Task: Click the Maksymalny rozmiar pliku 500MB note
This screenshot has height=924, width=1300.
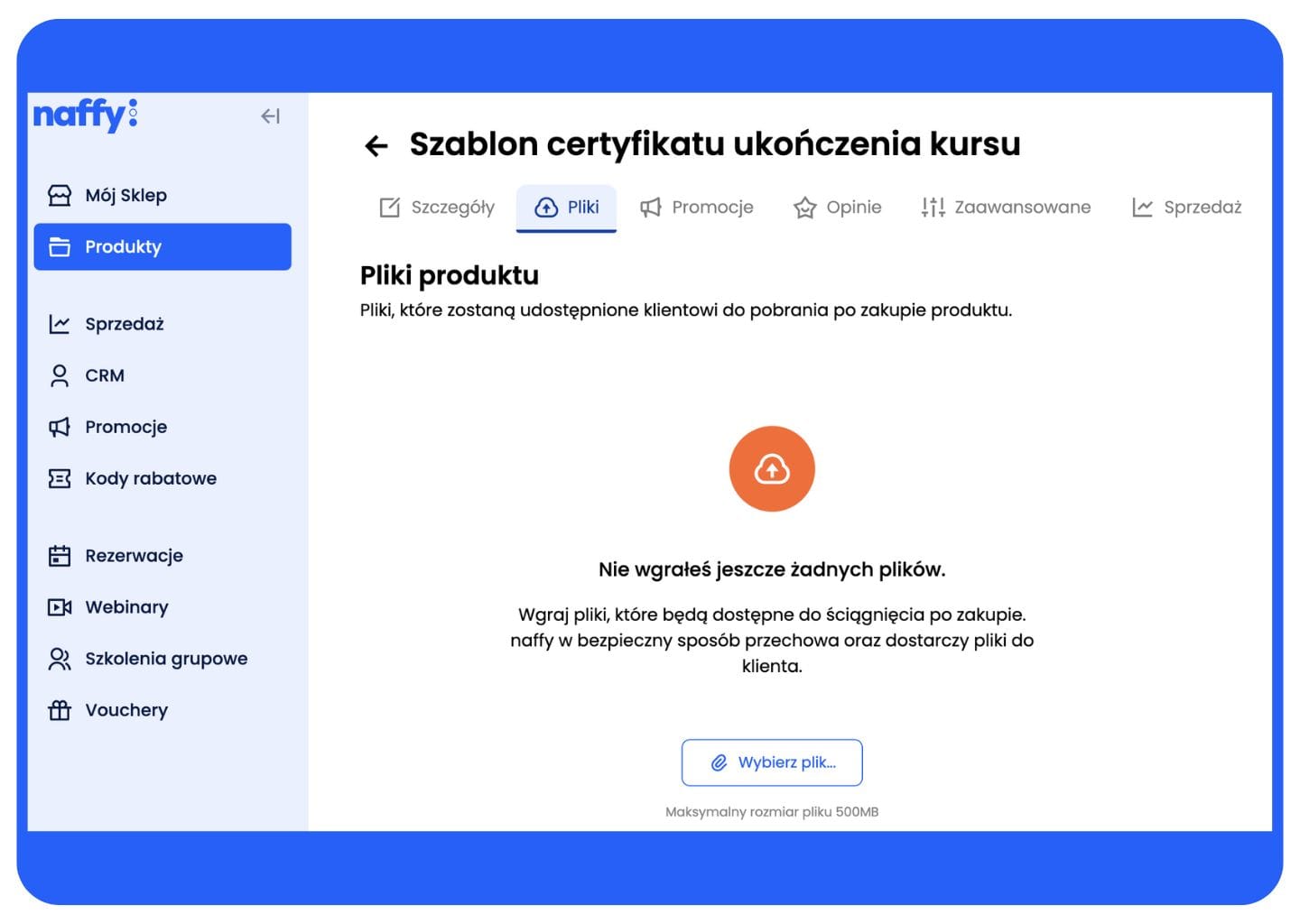Action: 772,812
